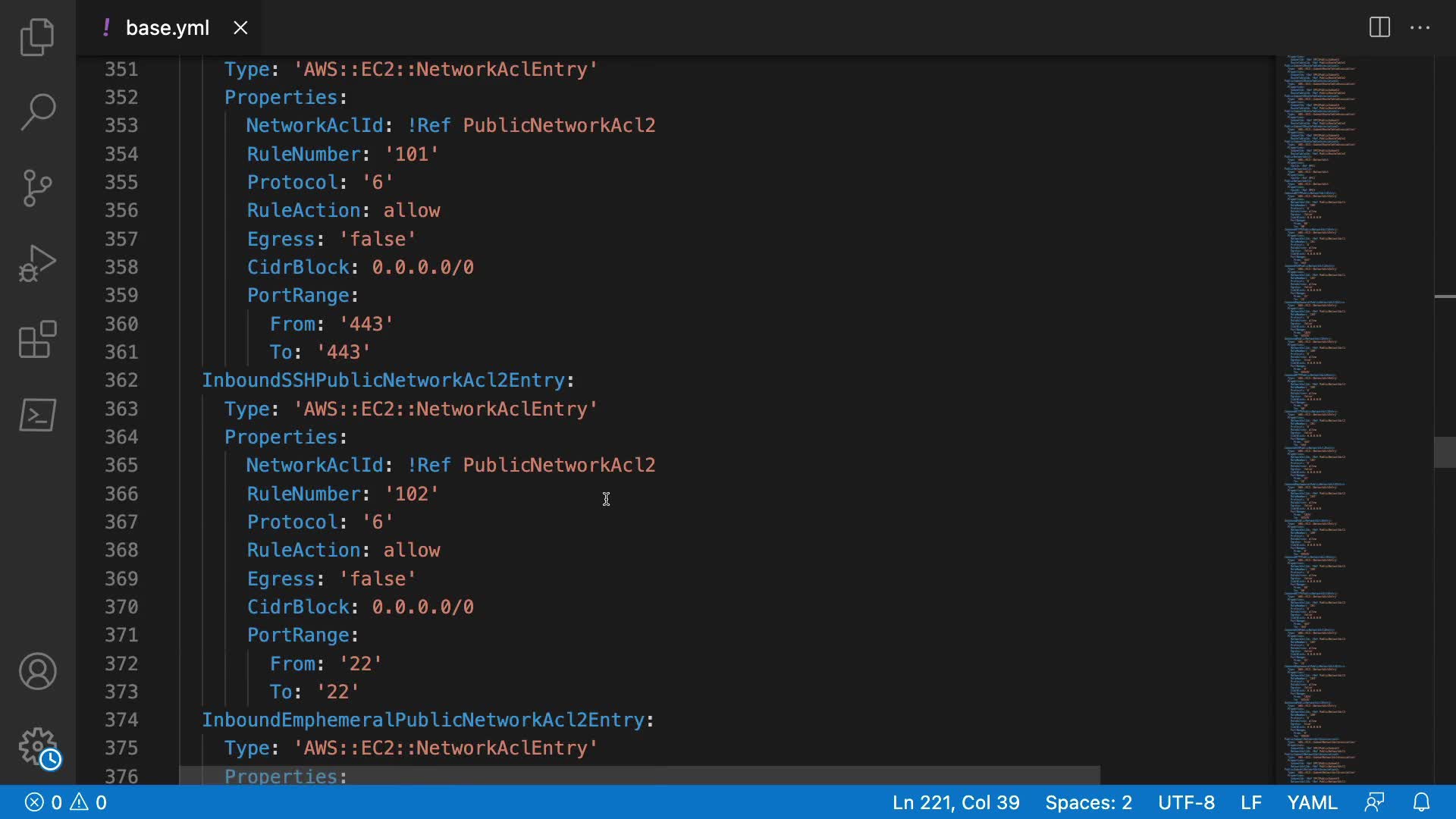Open the Source Control view
Viewport: 1456px width, 819px height.
[37, 187]
